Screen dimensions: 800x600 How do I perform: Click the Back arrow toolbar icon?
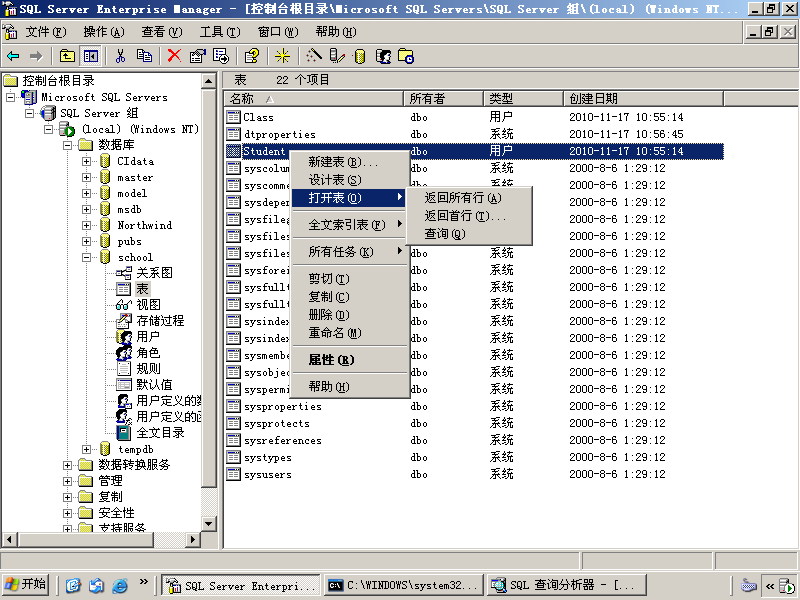(13, 56)
